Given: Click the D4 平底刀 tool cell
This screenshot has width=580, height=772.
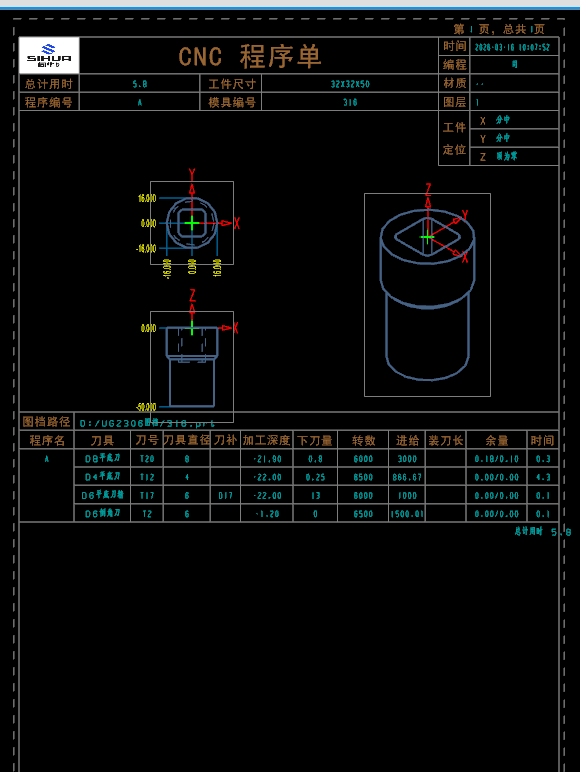Looking at the screenshot, I should coord(102,477).
